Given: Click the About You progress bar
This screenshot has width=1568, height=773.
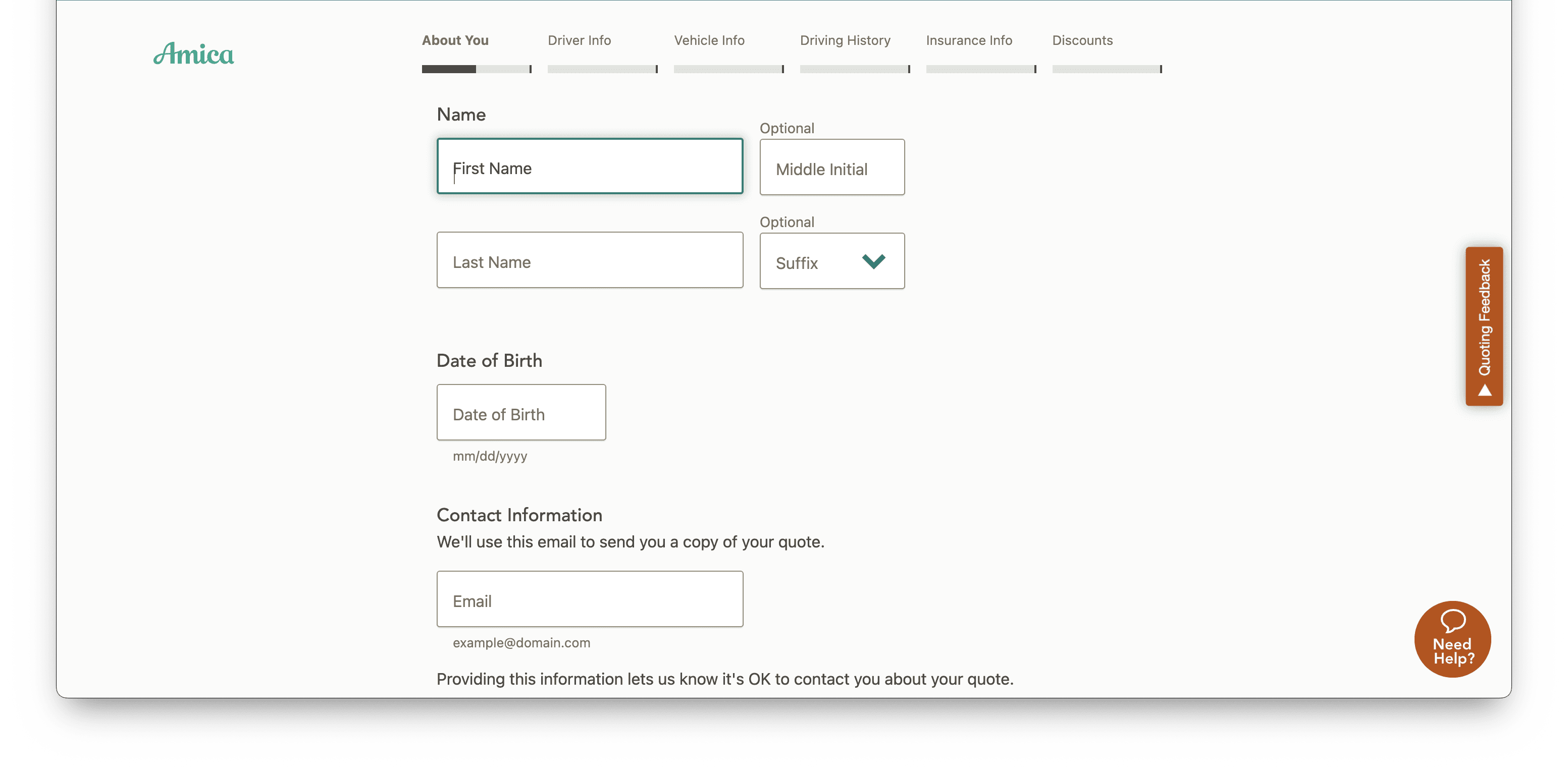Looking at the screenshot, I should point(477,69).
